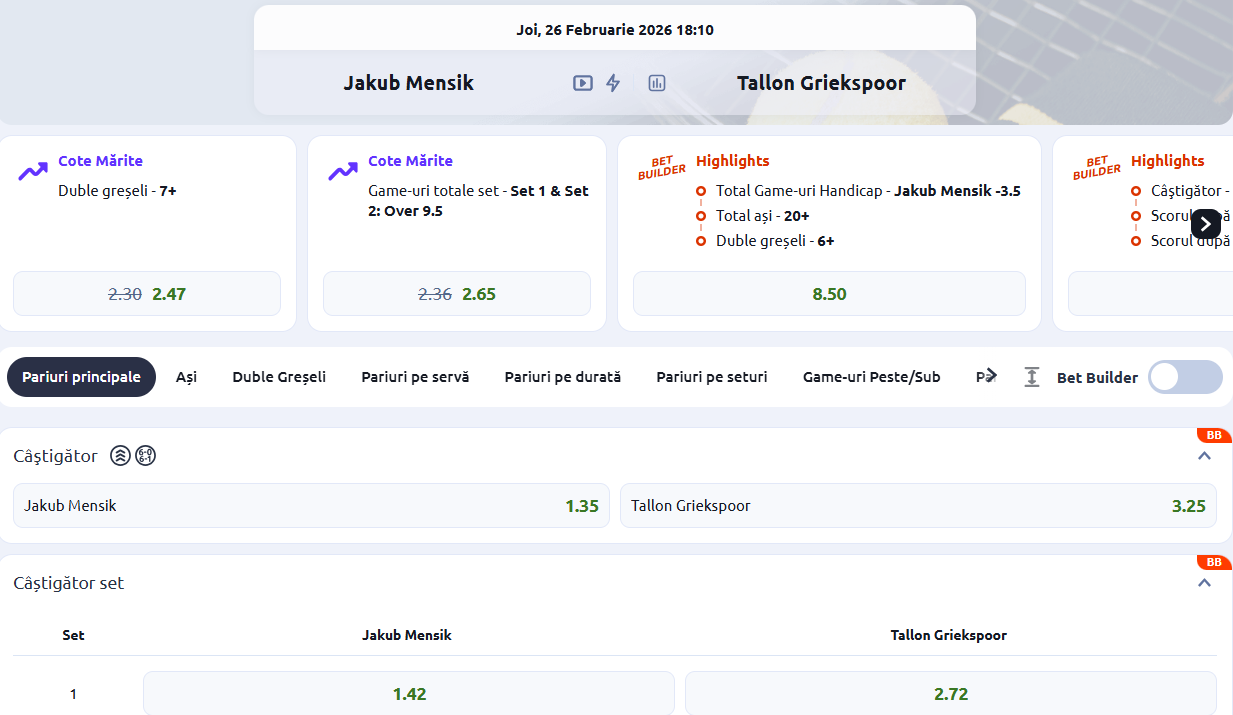Click the collapse-all markets icon
1233x715 pixels.
point(1032,377)
